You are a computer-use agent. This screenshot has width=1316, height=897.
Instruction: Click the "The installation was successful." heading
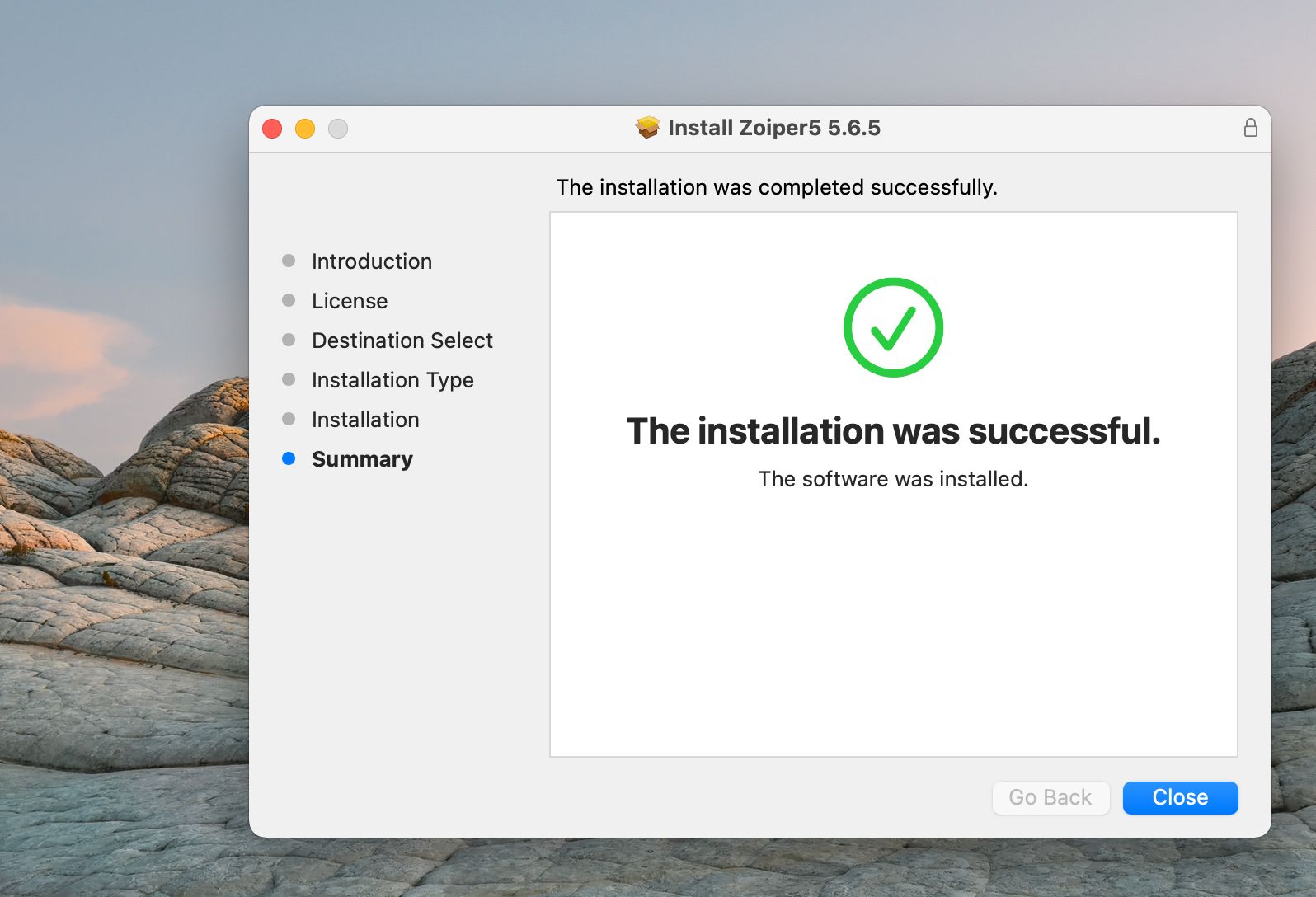coord(893,431)
